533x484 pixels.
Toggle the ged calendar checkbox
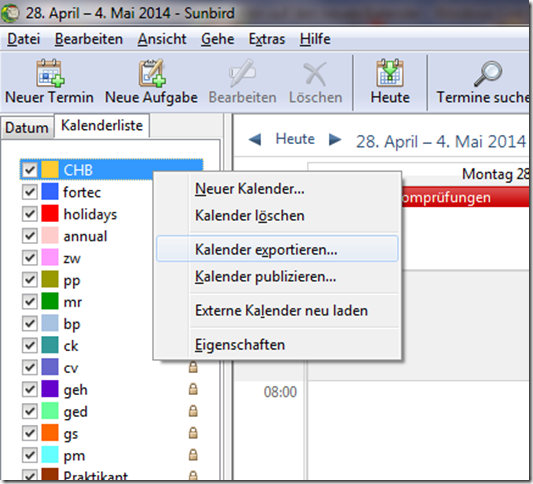tap(30, 411)
